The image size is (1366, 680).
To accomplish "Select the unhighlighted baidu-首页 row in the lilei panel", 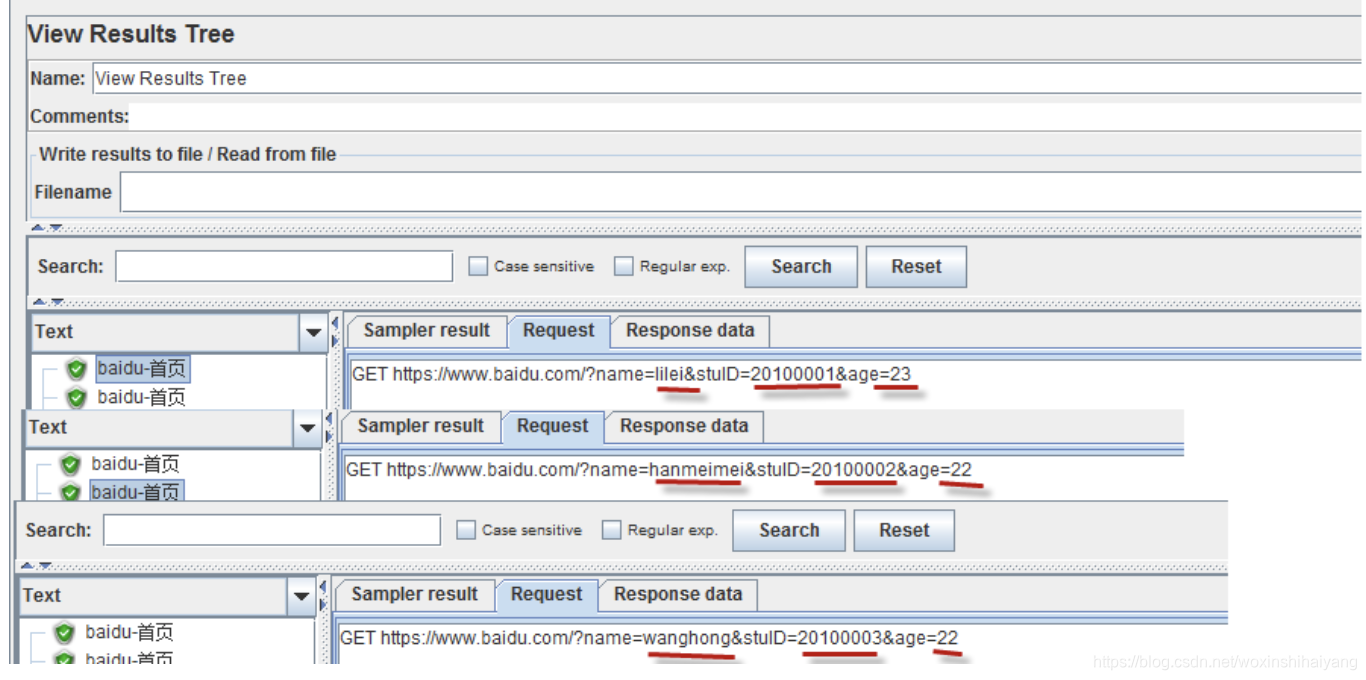I will 141,397.
